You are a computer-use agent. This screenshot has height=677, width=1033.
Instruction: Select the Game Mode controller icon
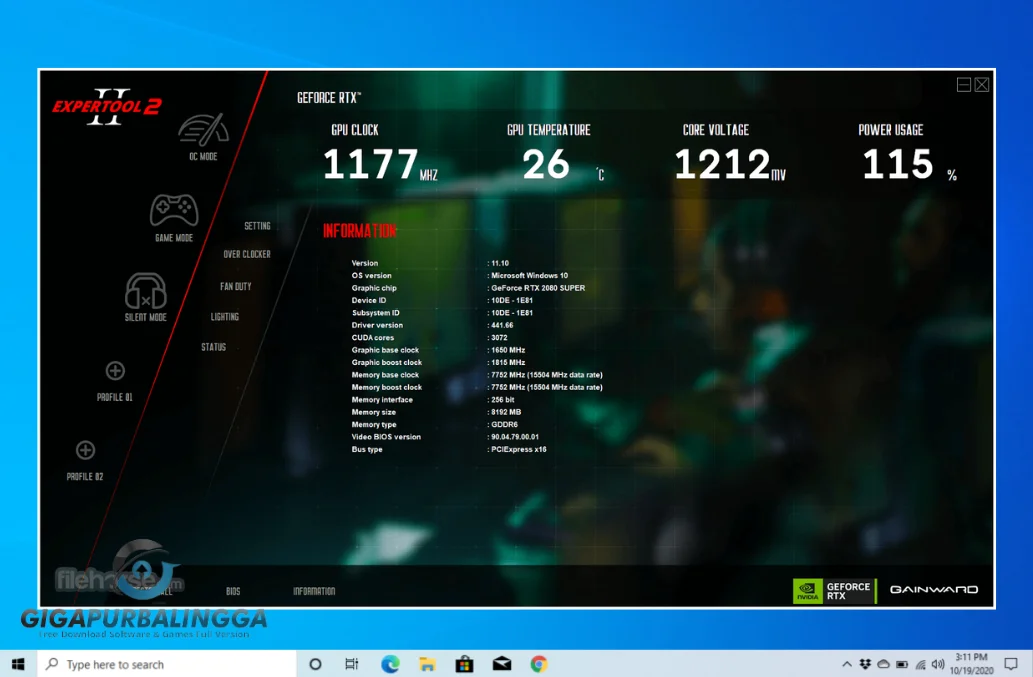point(174,210)
